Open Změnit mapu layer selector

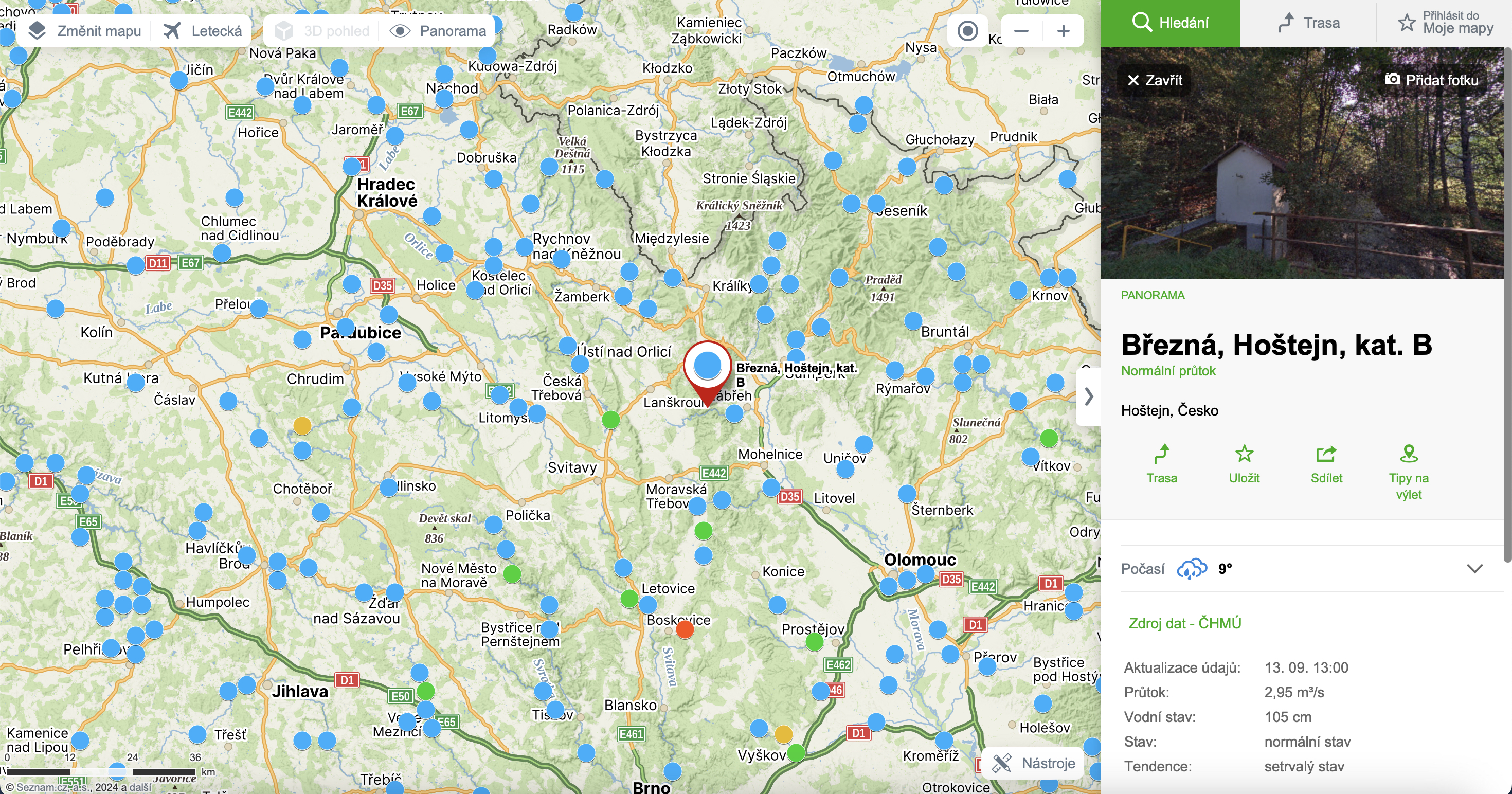pyautogui.click(x=85, y=30)
